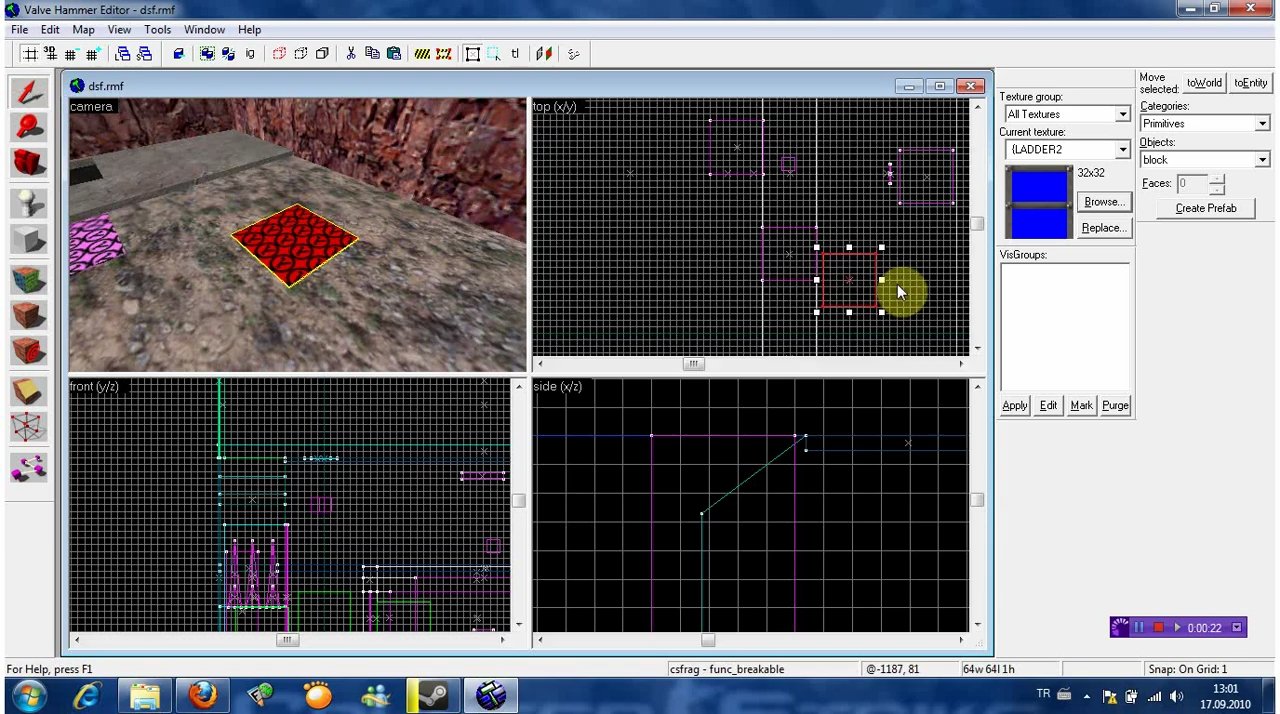Expand the Categories Primitives dropdown
Screen dimensions: 1280x714
click(x=1262, y=124)
